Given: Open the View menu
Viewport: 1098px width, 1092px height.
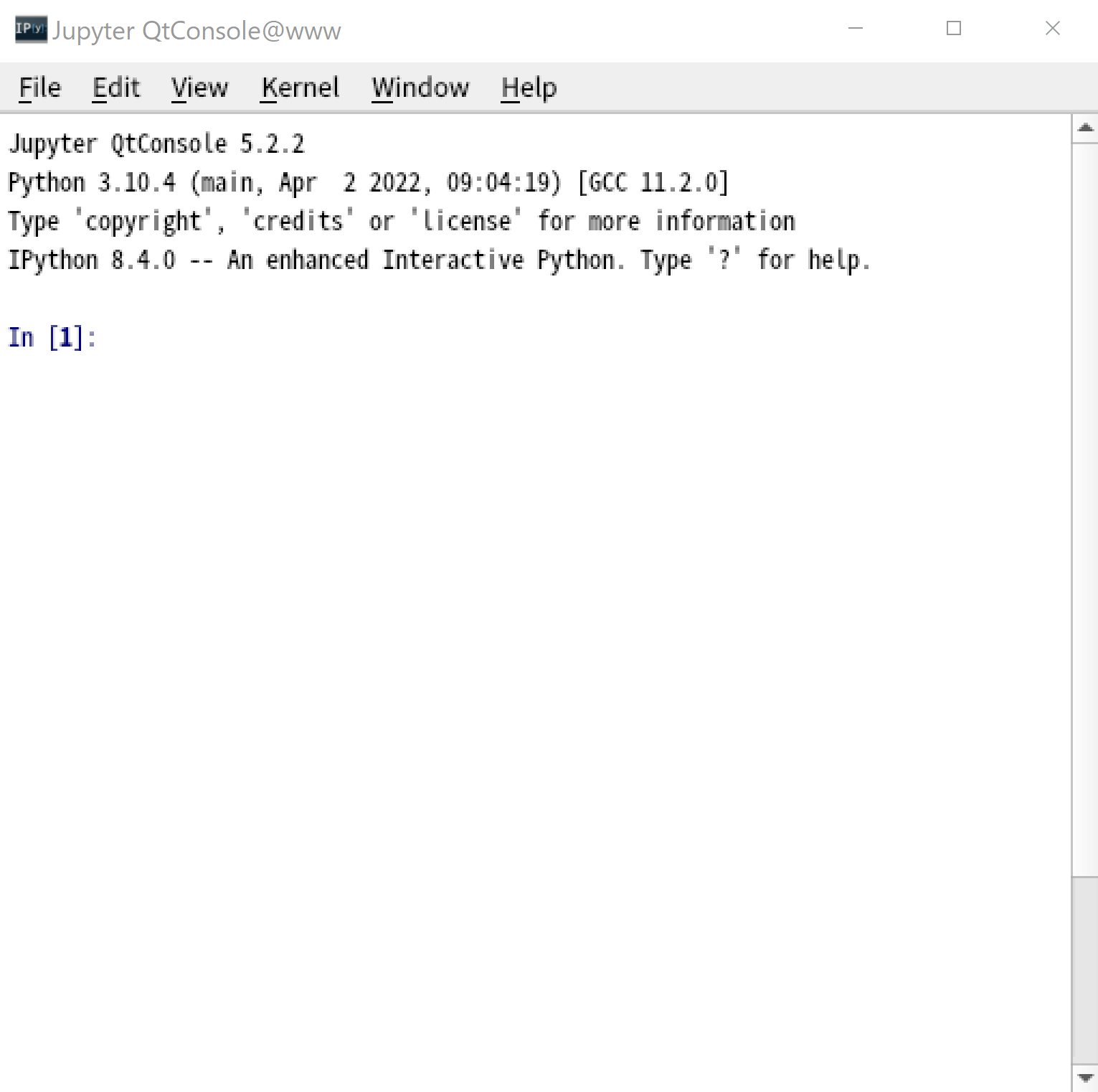Looking at the screenshot, I should click(x=199, y=88).
